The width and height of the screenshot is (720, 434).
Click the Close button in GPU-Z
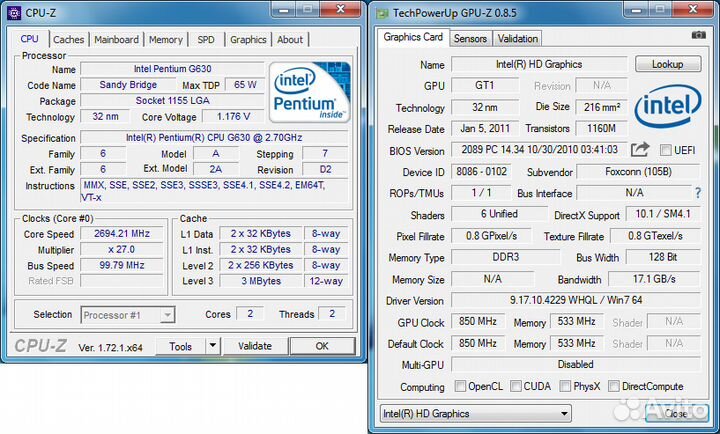pos(676,413)
